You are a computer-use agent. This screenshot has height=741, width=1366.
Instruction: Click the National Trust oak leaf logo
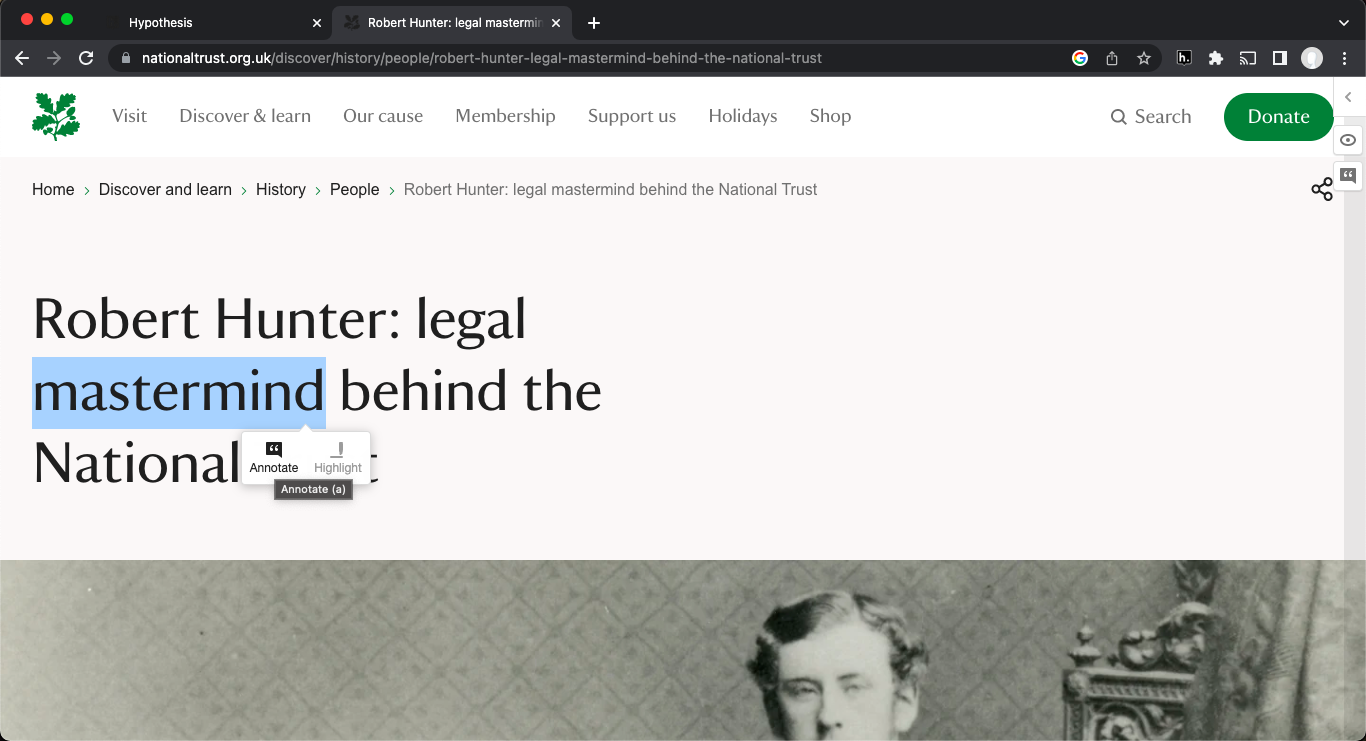click(55, 115)
